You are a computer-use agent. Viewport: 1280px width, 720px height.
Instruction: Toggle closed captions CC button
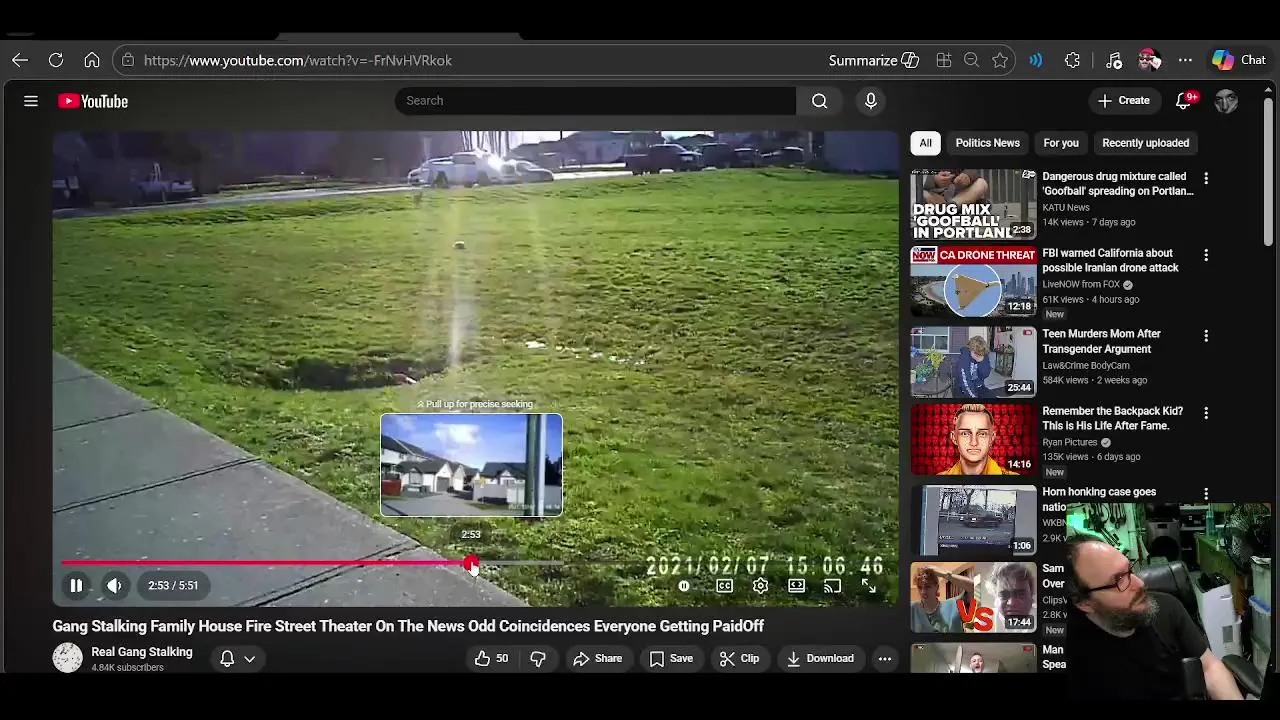[x=724, y=586]
